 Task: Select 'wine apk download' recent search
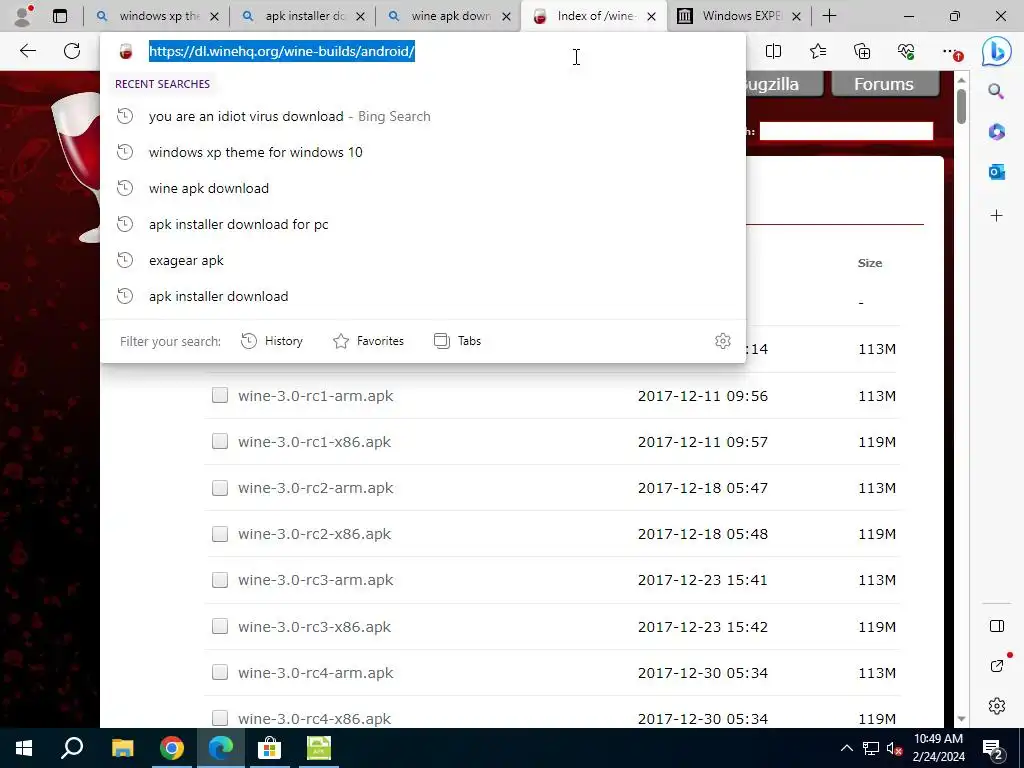423,188
